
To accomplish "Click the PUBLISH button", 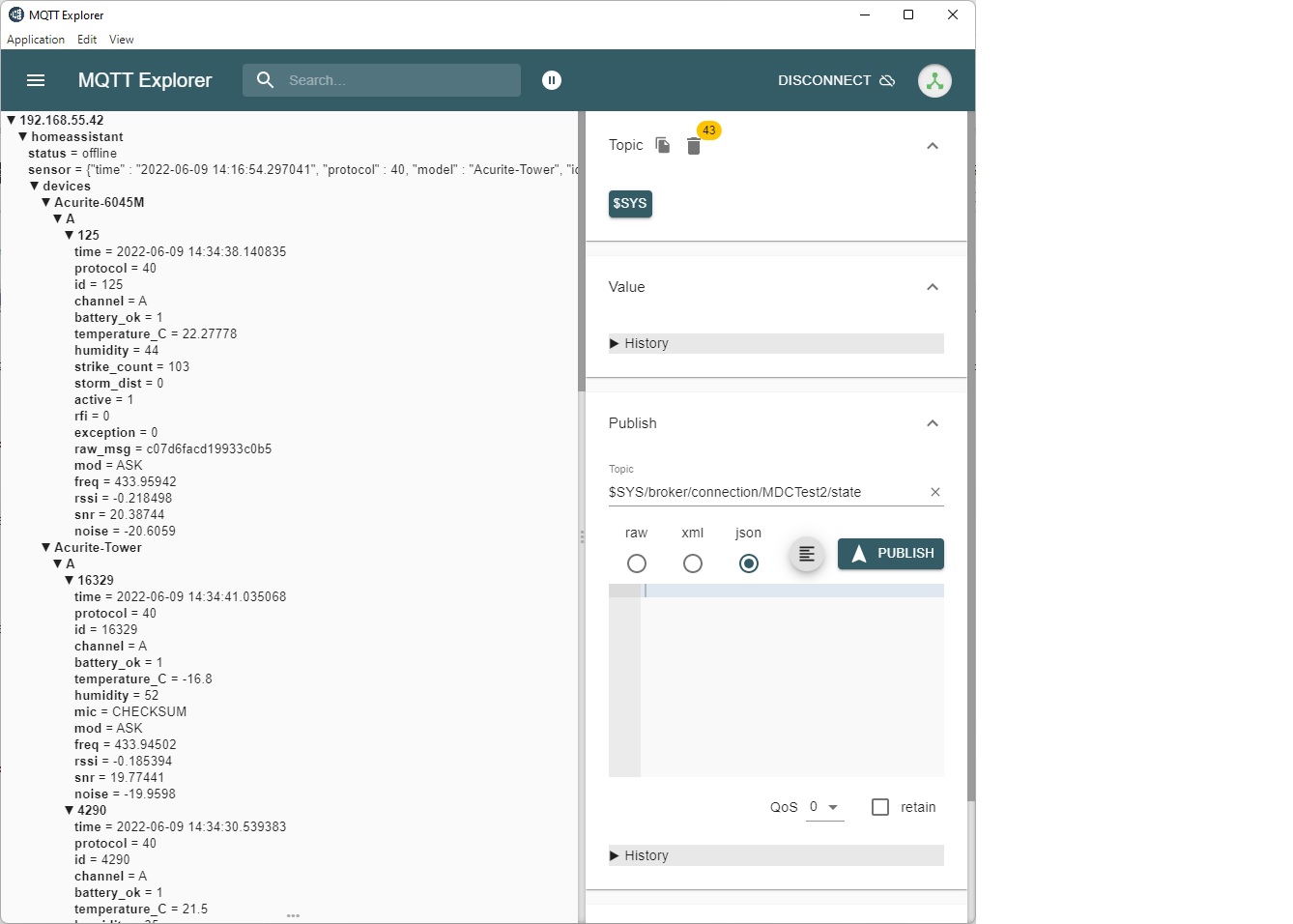I will coord(891,554).
